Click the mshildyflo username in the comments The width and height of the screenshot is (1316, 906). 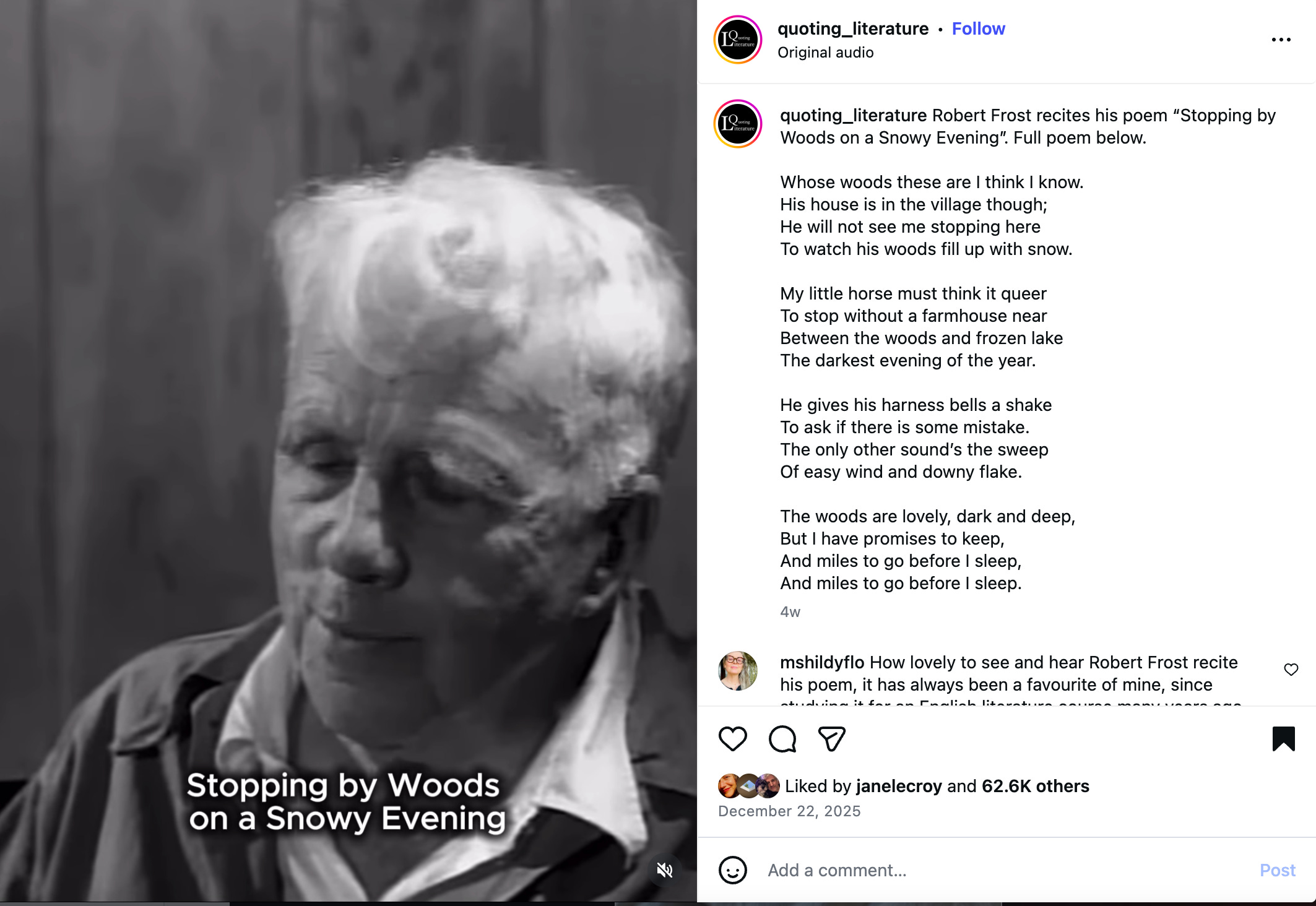tap(822, 662)
